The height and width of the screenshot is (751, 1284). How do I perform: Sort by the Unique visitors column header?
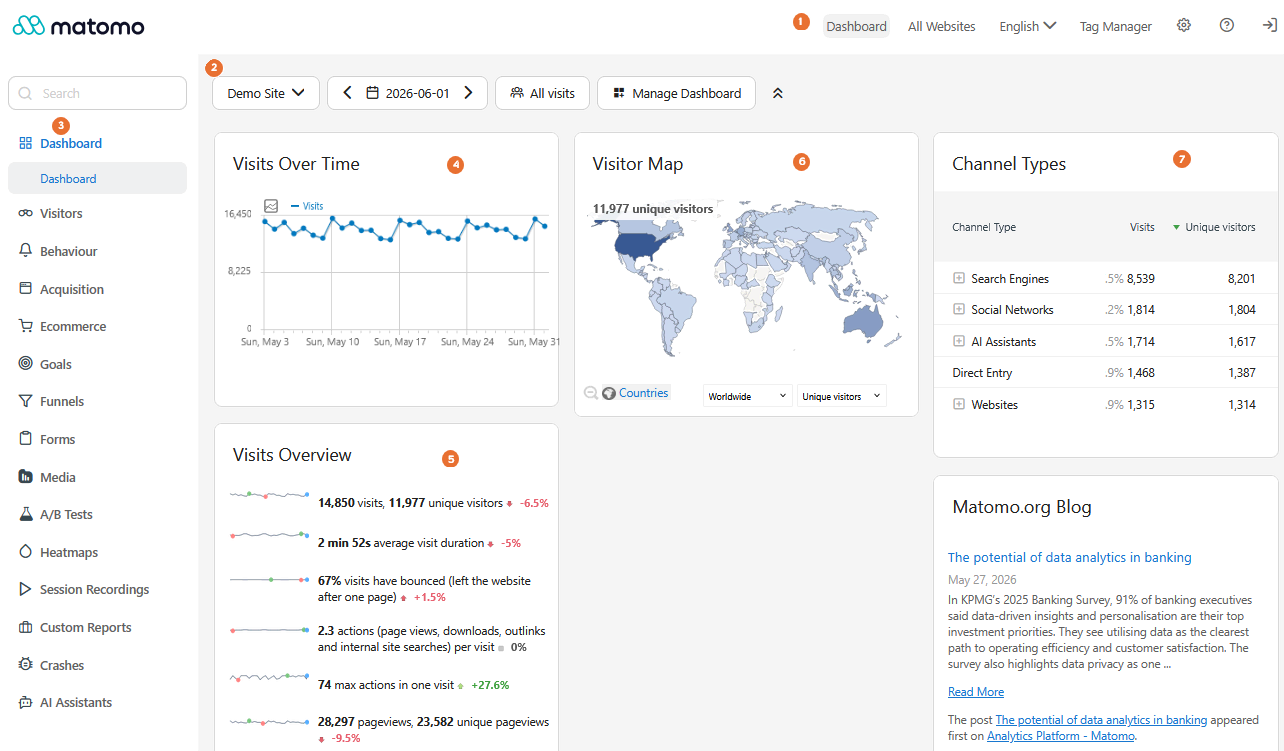click(1220, 227)
